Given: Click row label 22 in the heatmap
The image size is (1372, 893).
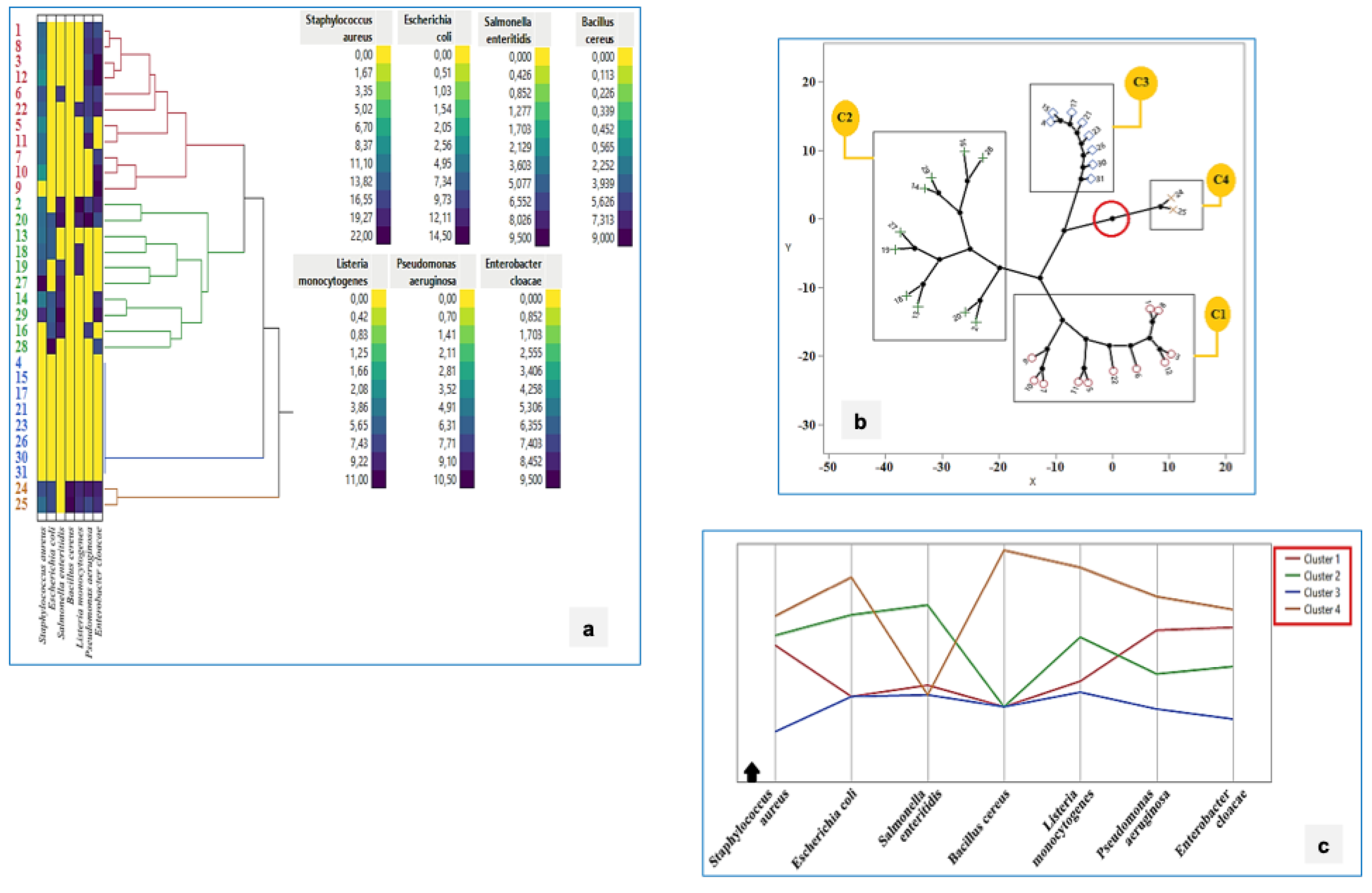Looking at the screenshot, I should (x=21, y=109).
